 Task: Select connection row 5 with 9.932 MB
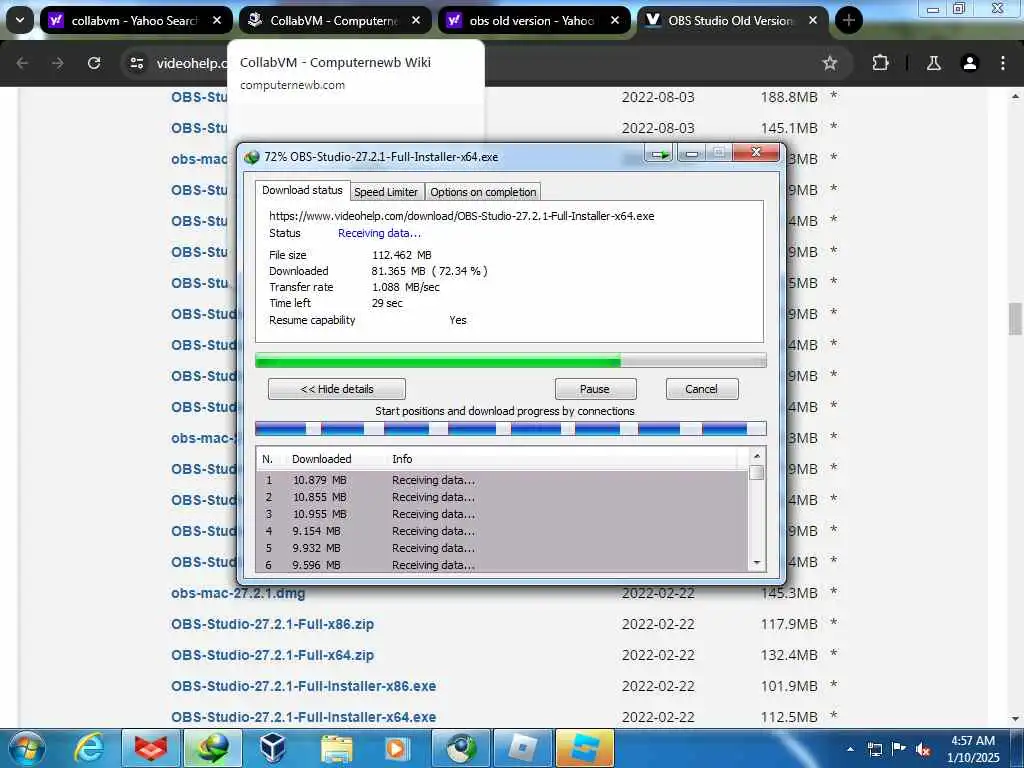502,548
